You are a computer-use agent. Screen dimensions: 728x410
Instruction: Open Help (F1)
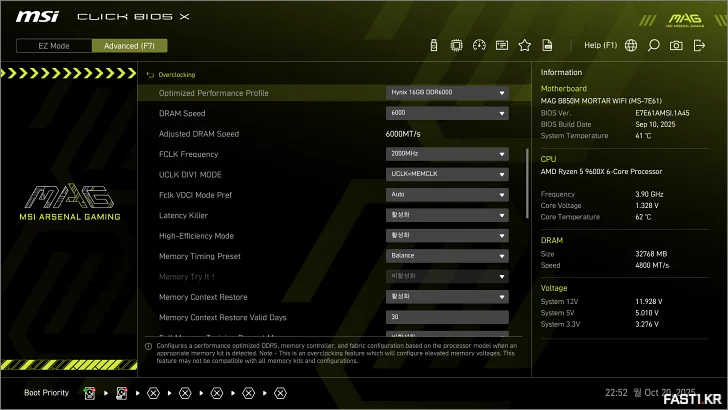(600, 45)
